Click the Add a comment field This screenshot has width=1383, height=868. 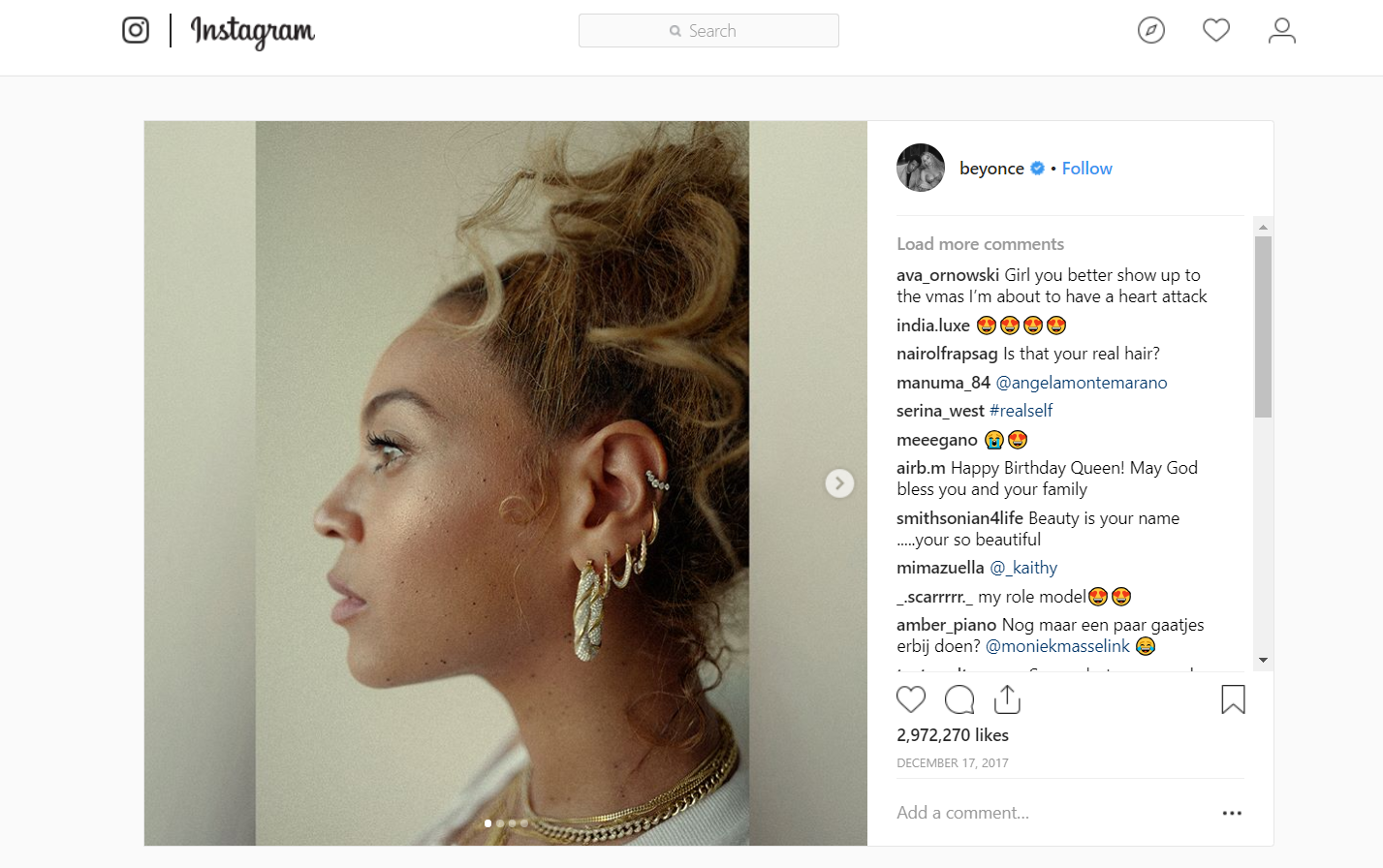(1052, 813)
